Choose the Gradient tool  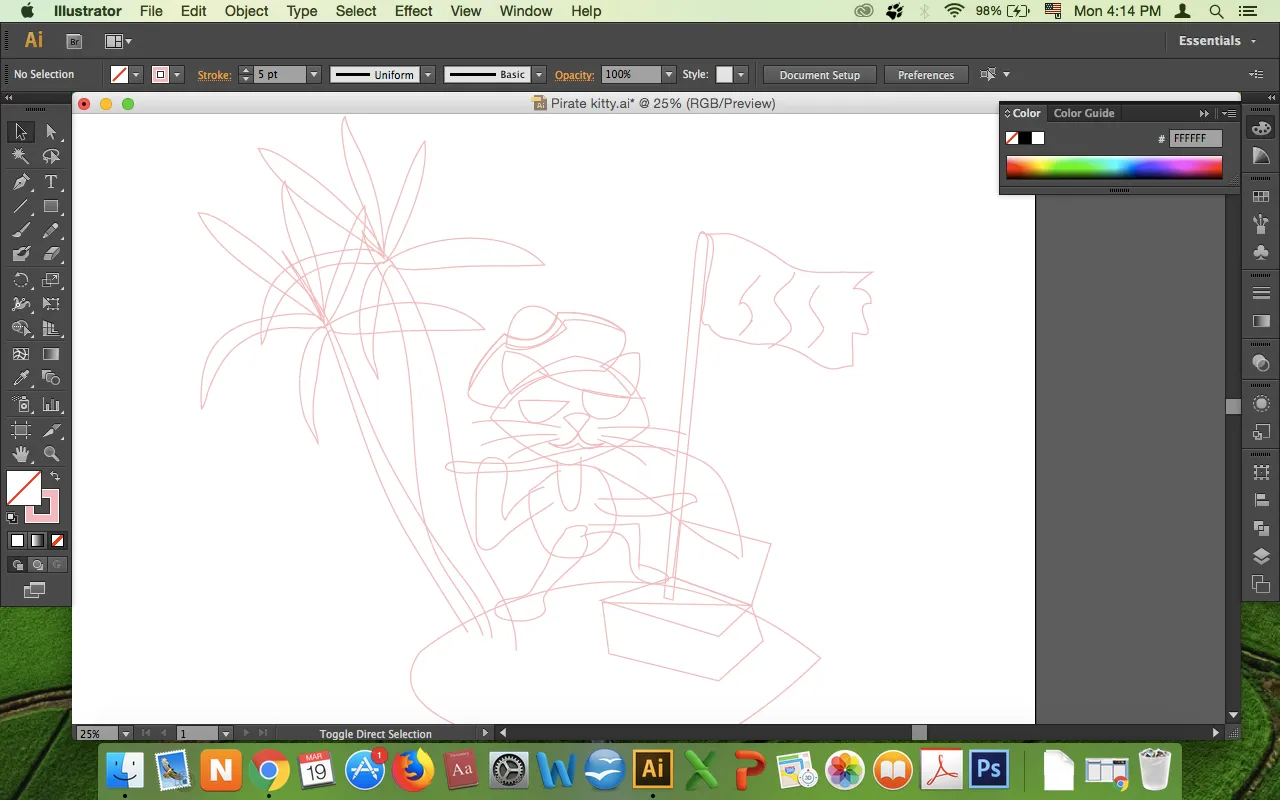pyautogui.click(x=52, y=354)
